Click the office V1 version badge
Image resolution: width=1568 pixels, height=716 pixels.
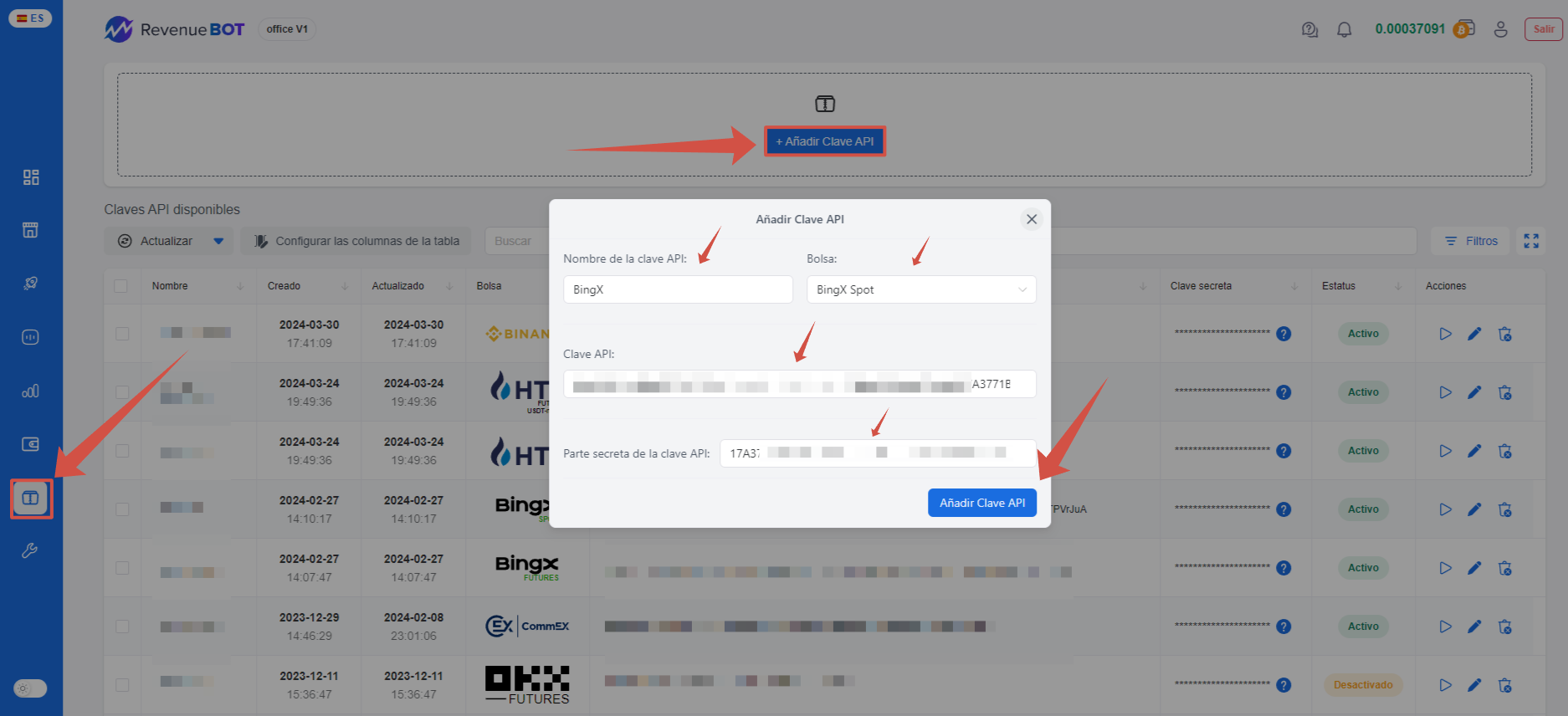(x=287, y=29)
